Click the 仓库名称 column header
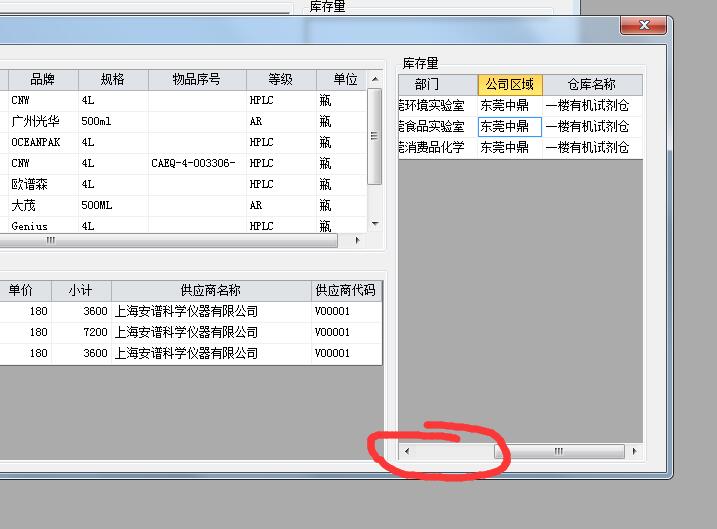The height and width of the screenshot is (529, 717). coord(591,85)
